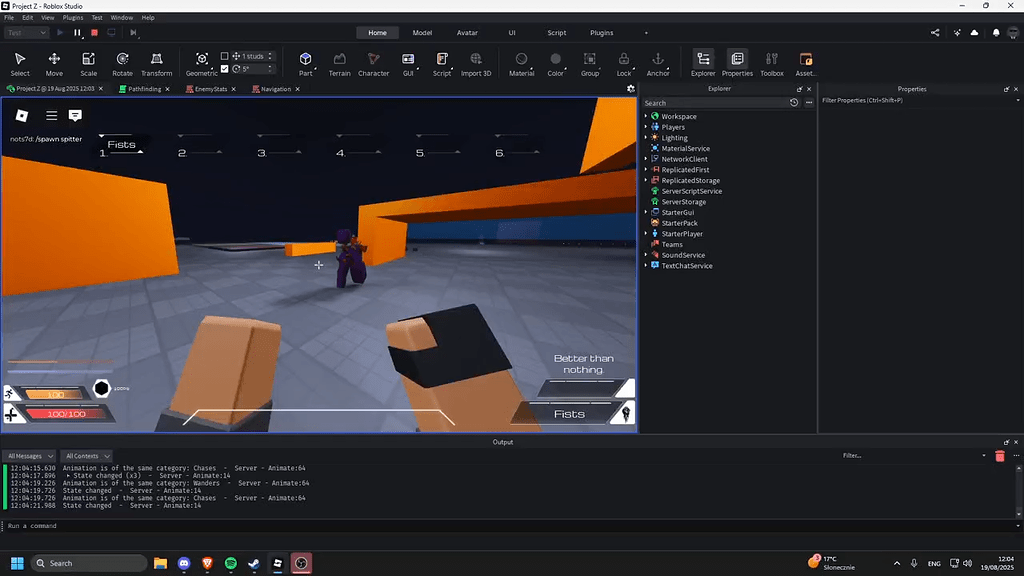Expand the Players tree node
The width and height of the screenshot is (1024, 576).
click(646, 127)
